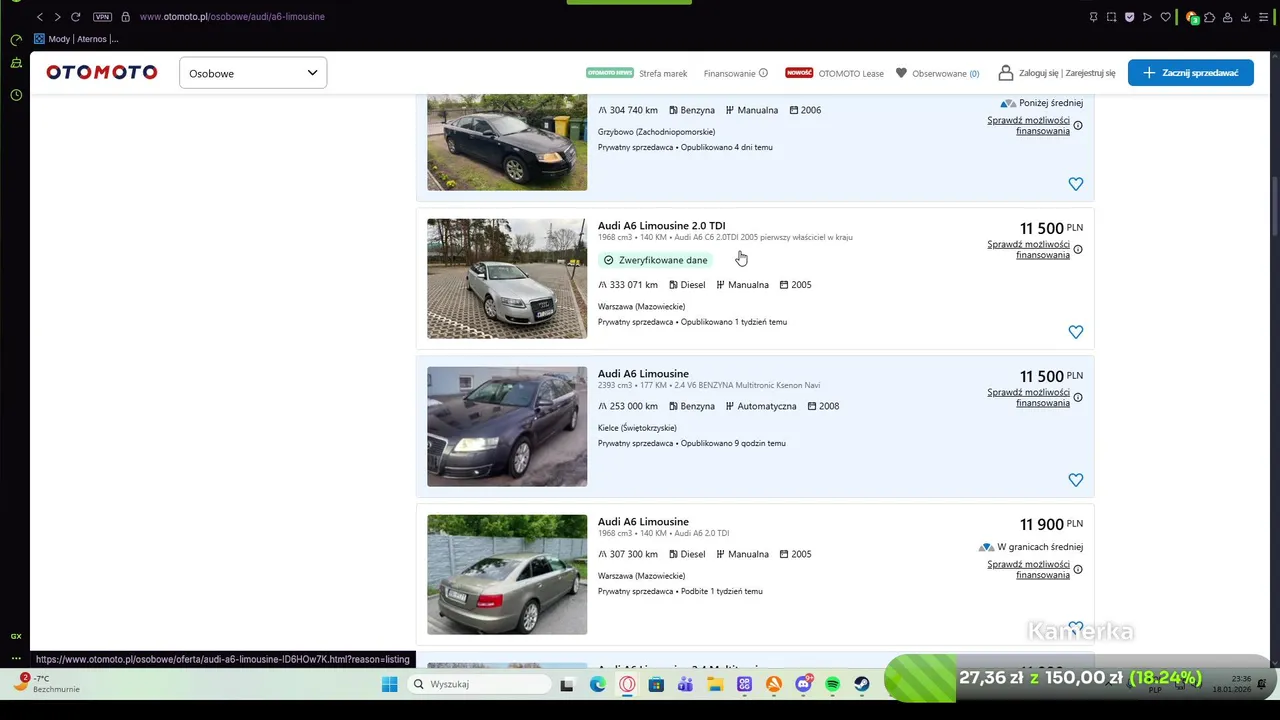Open the browser extensions icon

pos(1210,17)
